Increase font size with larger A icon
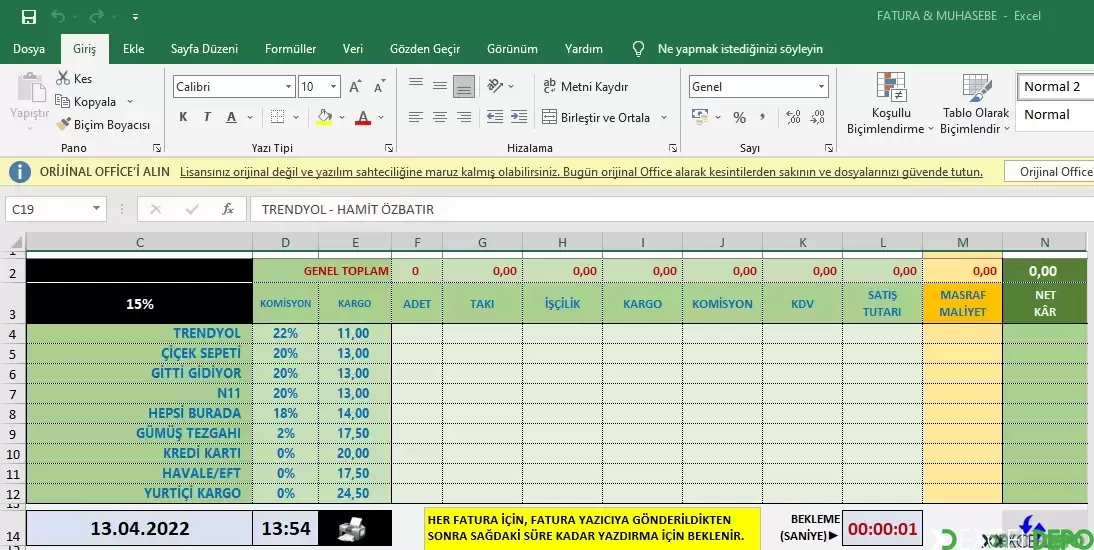 click(355, 87)
